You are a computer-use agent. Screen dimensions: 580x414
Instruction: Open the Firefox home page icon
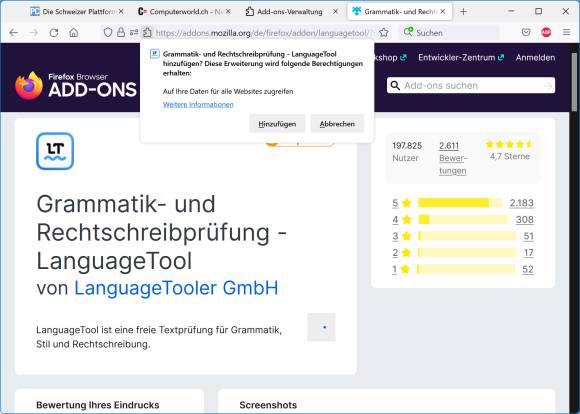pyautogui.click(x=74, y=33)
